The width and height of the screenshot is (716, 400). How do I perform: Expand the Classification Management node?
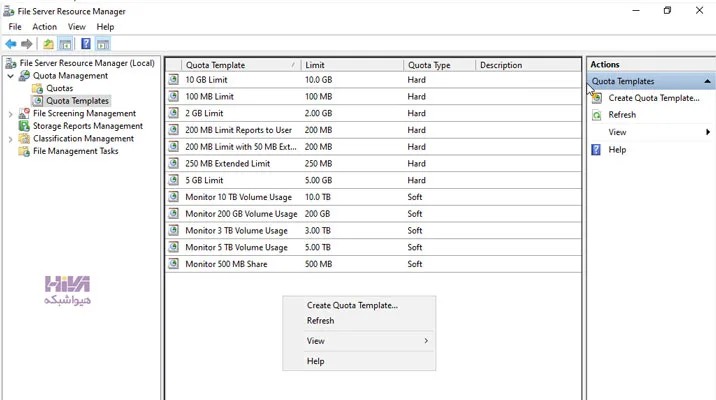point(11,139)
